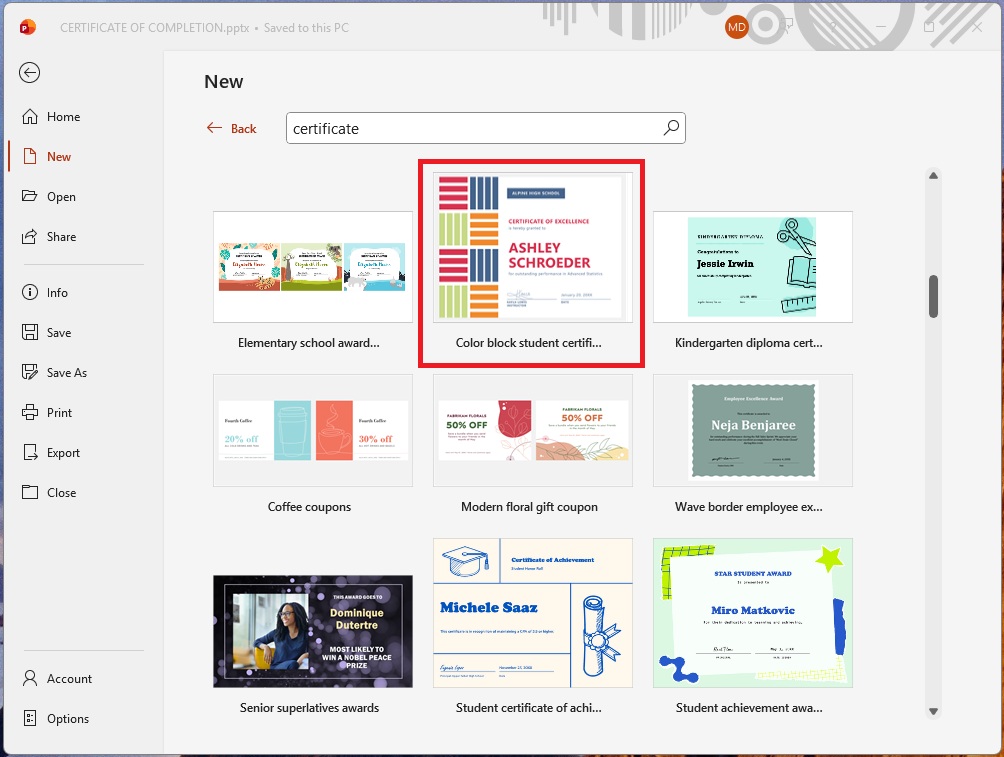This screenshot has width=1004, height=757.
Task: Open Account settings
Action: [69, 679]
